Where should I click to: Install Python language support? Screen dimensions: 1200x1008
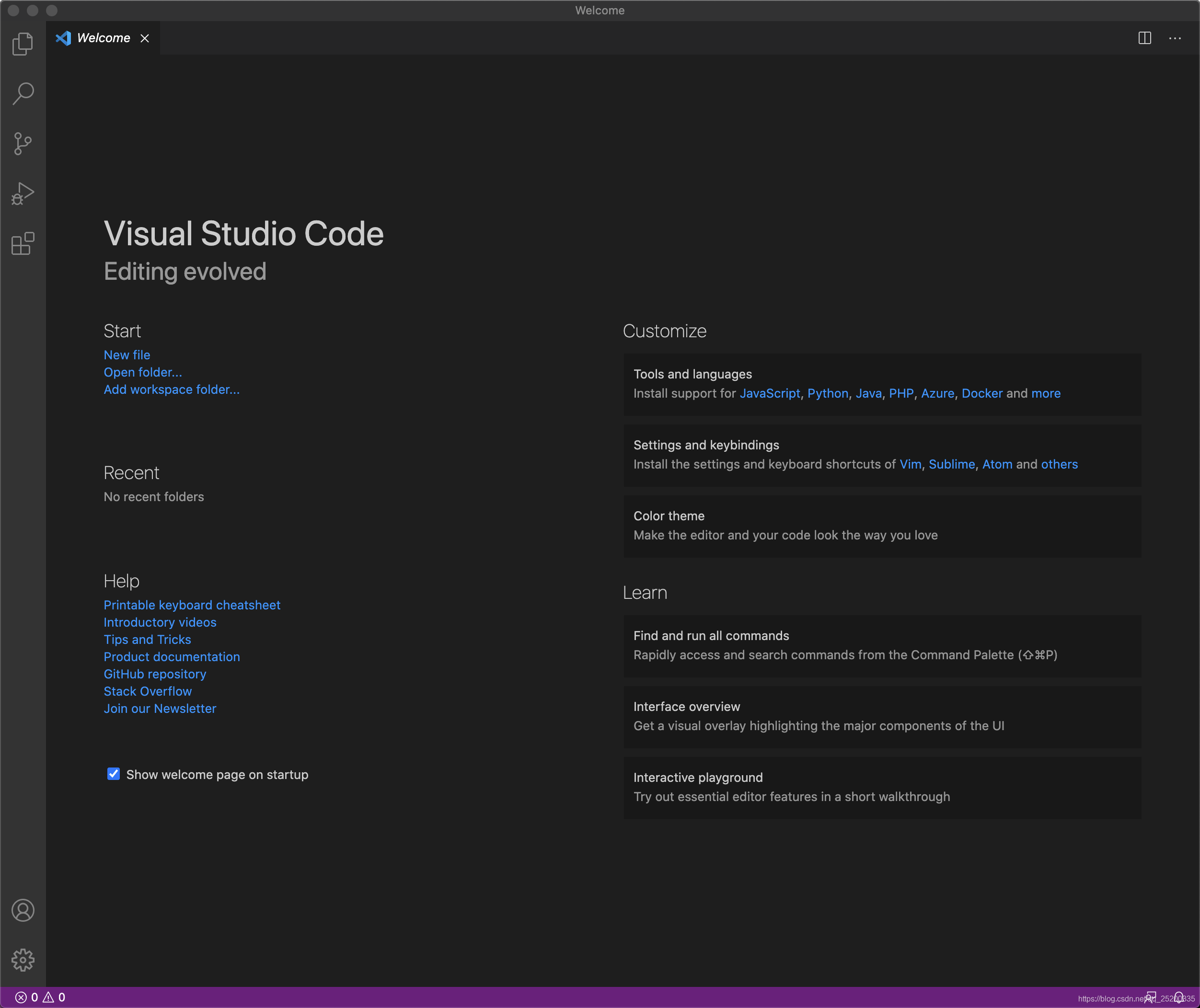828,393
